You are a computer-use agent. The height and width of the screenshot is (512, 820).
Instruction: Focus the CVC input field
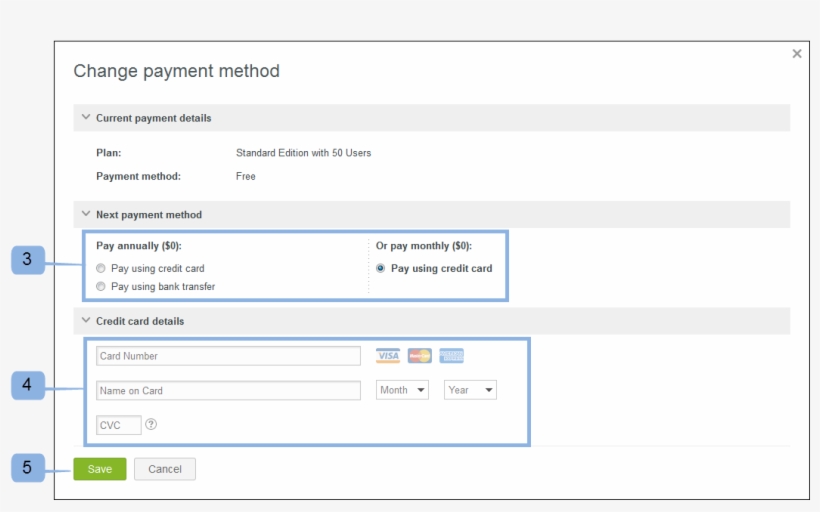[x=119, y=425]
